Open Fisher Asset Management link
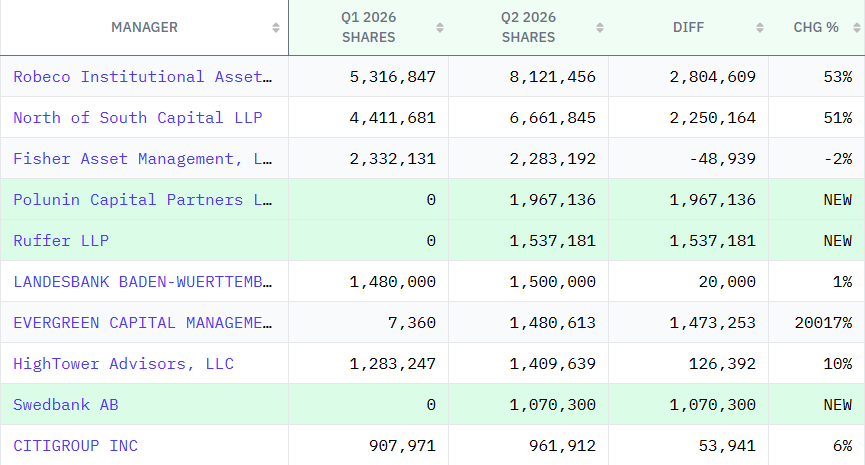This screenshot has width=865, height=465. coord(142,159)
